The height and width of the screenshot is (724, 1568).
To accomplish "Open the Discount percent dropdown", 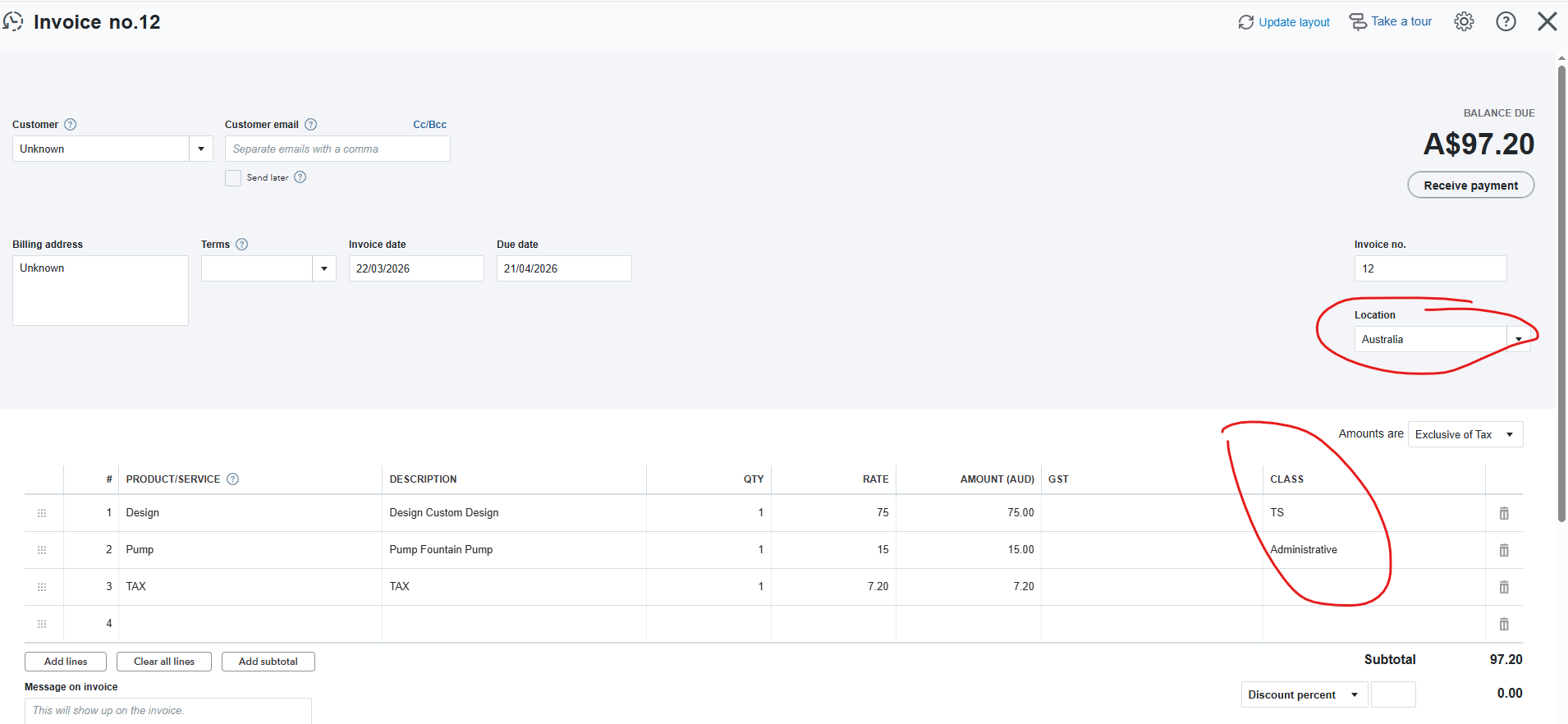I will (1304, 694).
